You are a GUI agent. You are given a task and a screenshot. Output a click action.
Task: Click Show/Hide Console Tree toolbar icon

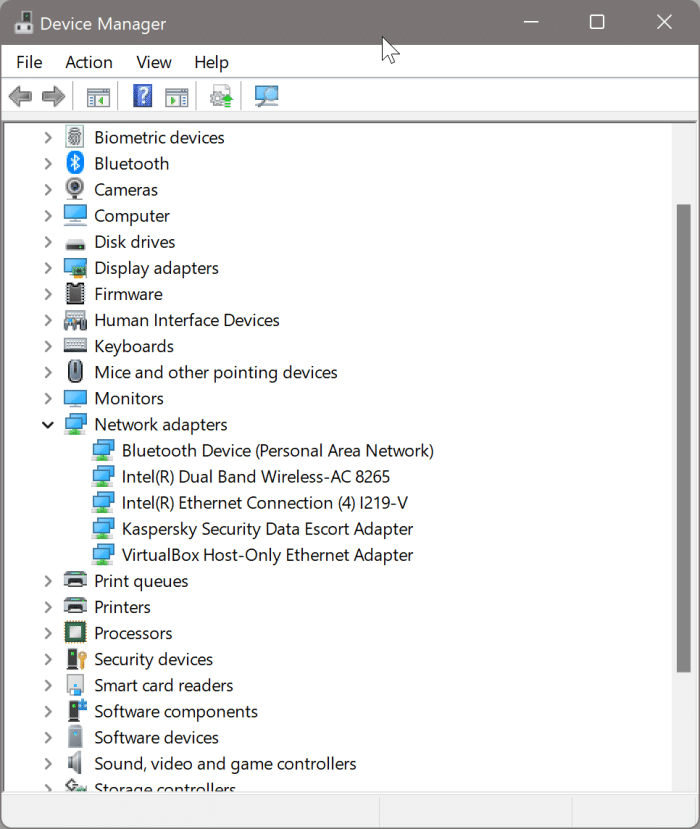pyautogui.click(x=98, y=97)
